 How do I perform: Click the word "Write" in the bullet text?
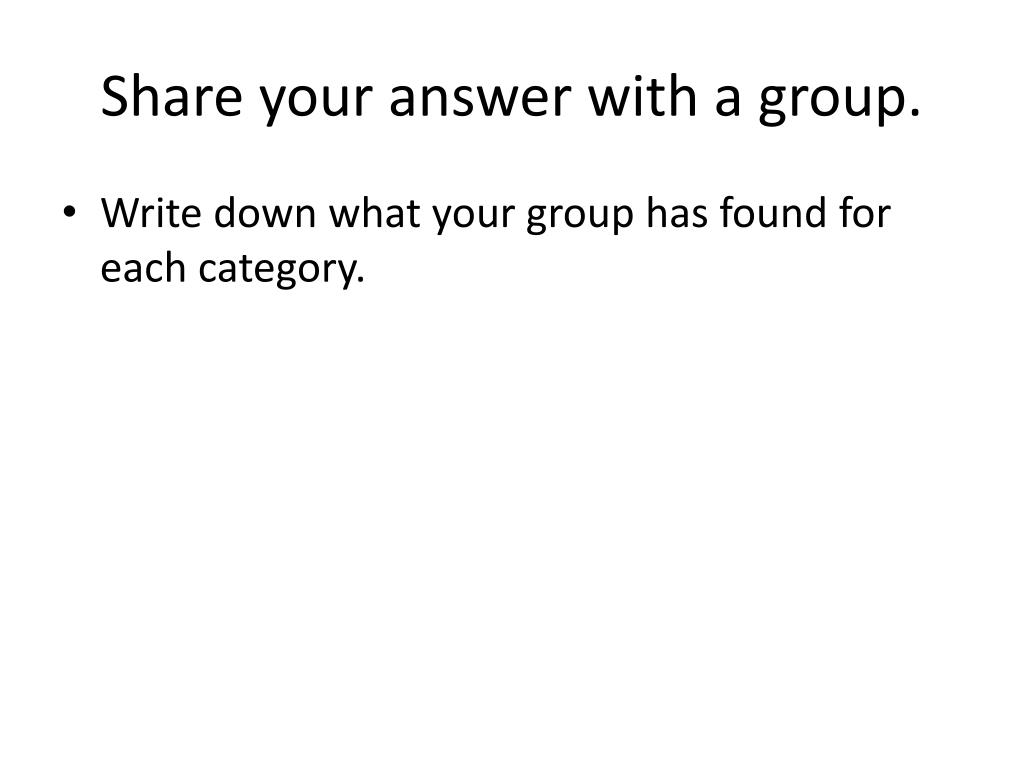pos(151,212)
